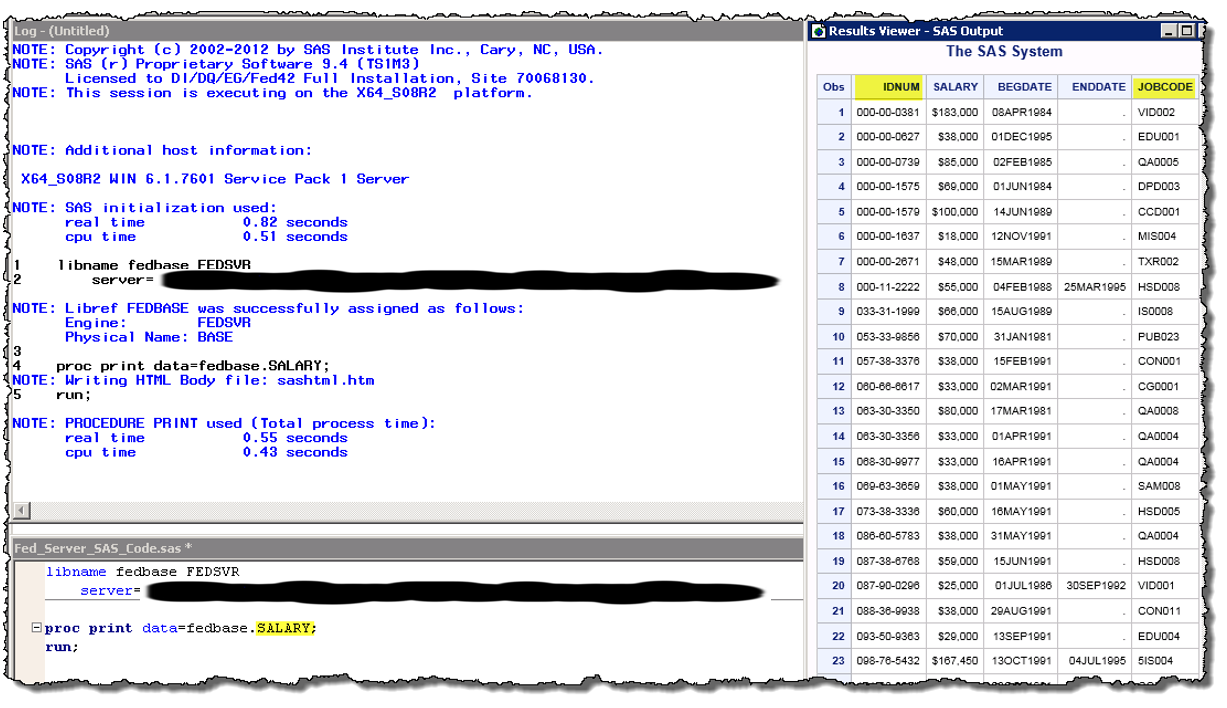The width and height of the screenshot is (1227, 708).
Task: Minimize the Results Viewer window
Action: 1169,31
